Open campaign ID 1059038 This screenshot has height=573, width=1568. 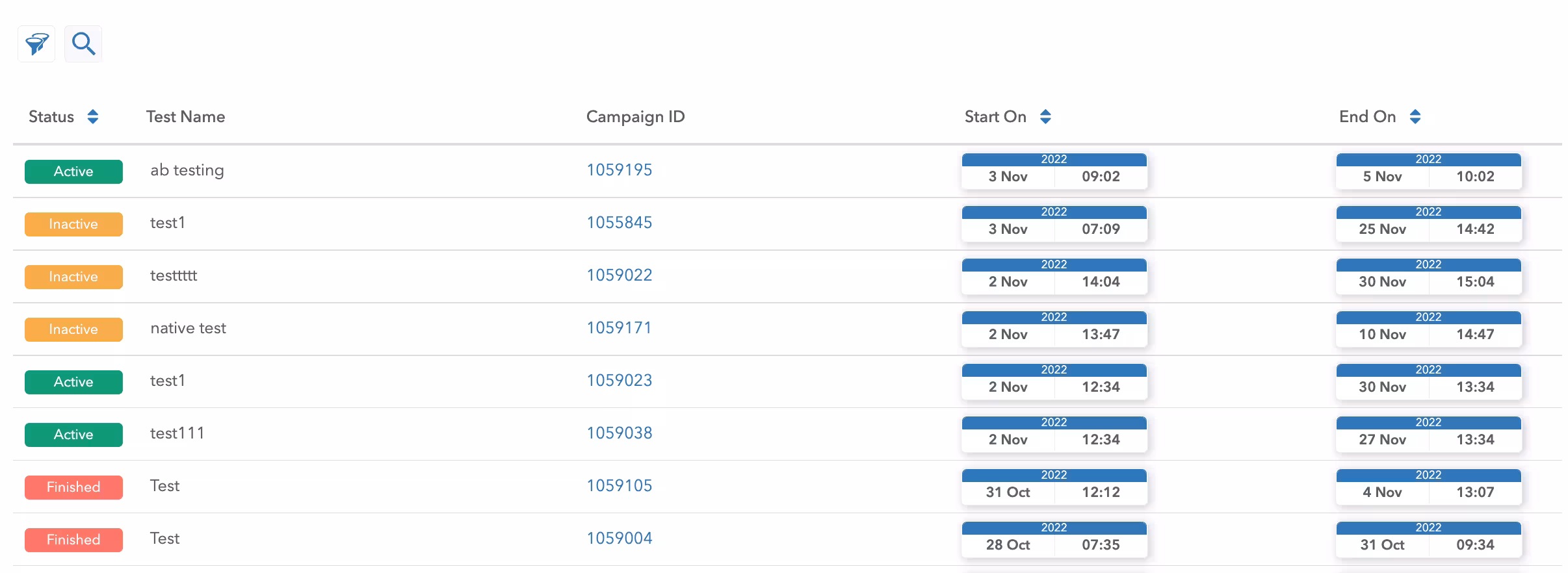619,433
